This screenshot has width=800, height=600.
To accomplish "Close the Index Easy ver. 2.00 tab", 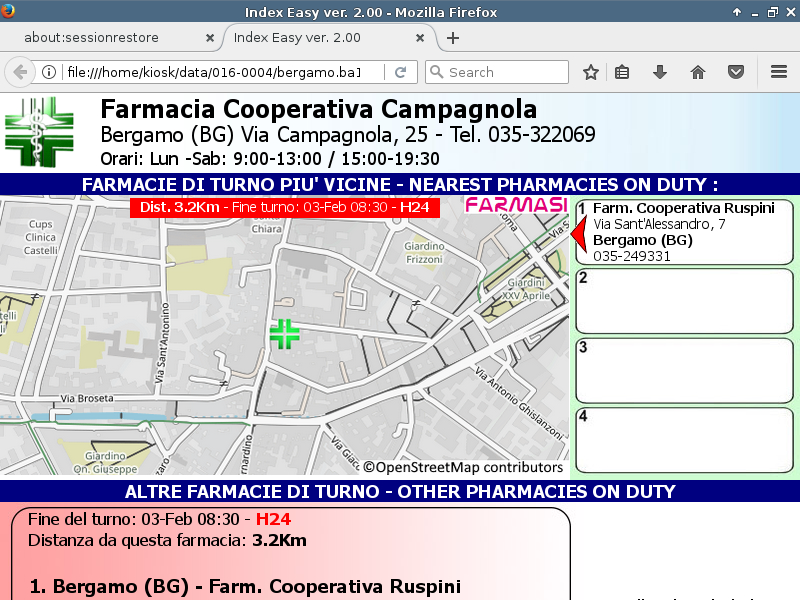I will pos(421,38).
